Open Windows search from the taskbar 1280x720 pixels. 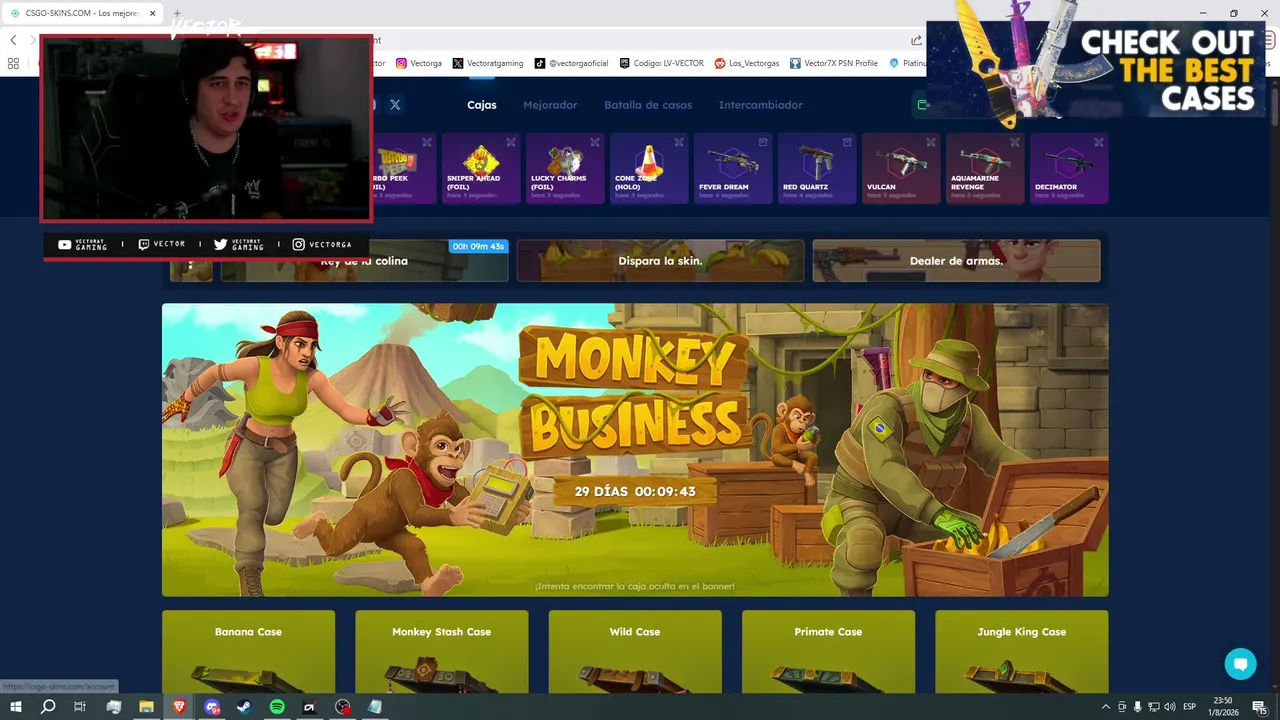click(x=48, y=707)
